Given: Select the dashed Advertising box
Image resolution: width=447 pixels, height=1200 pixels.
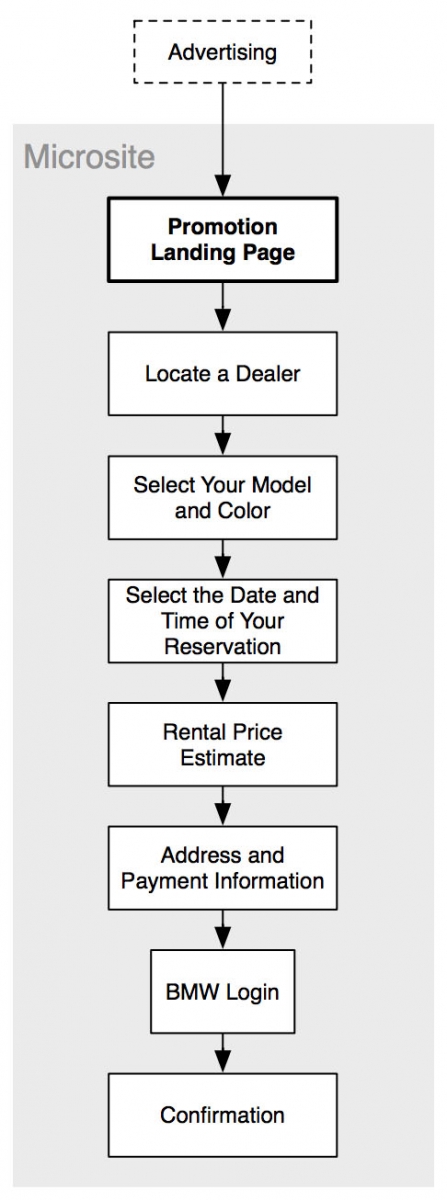Looking at the screenshot, I should pyautogui.click(x=222, y=51).
